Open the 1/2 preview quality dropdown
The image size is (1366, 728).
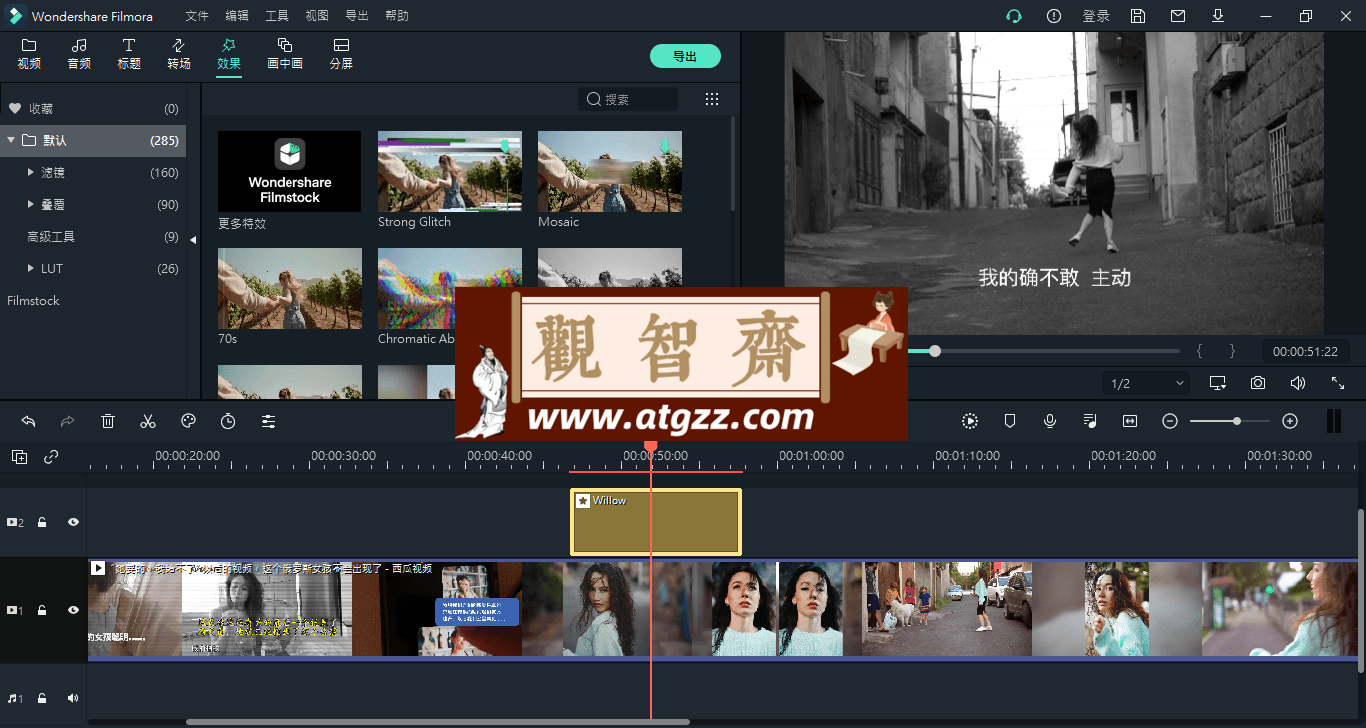[1146, 383]
